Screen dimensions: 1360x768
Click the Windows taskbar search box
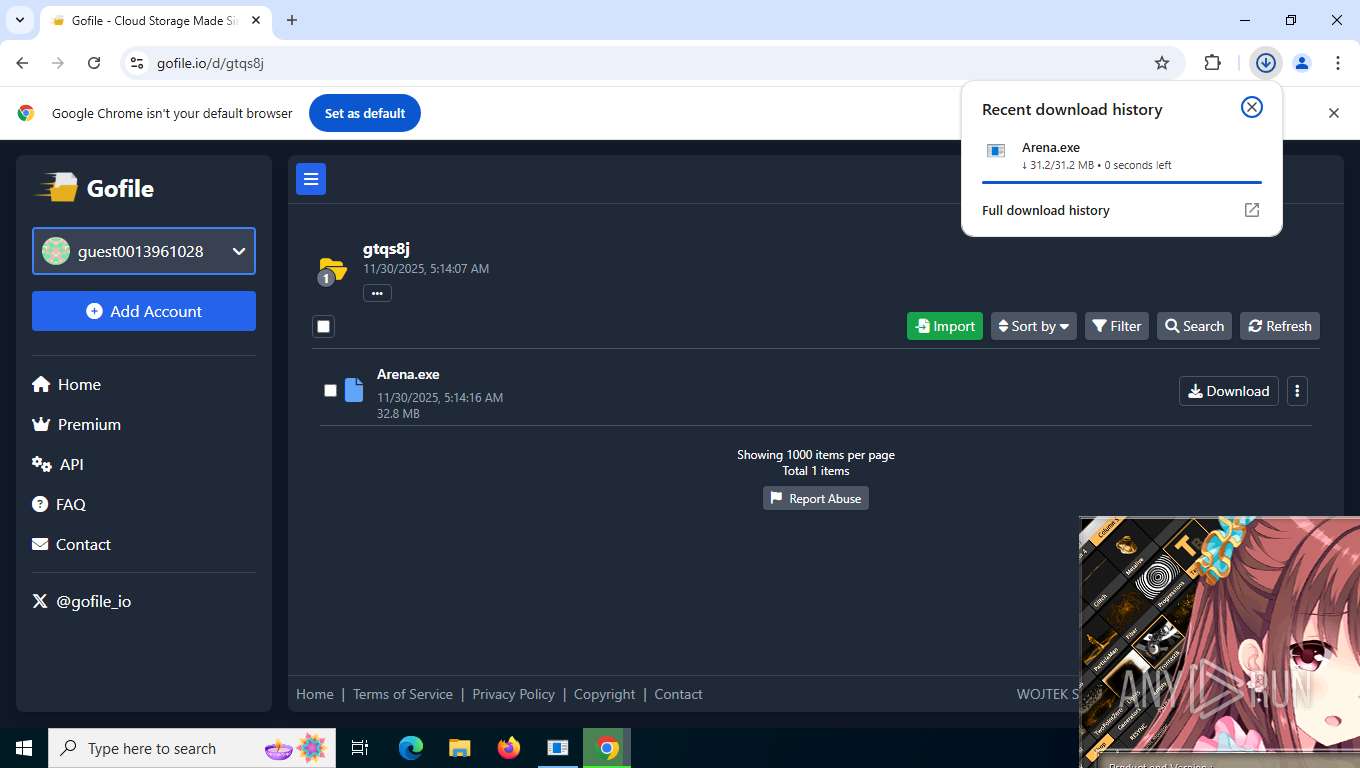pyautogui.click(x=193, y=748)
